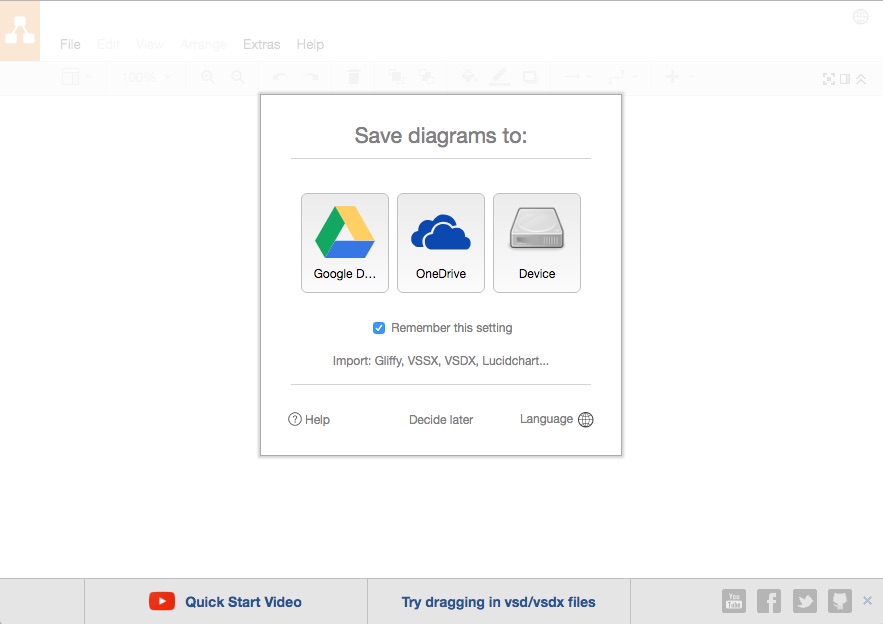
Task: Click the send to back icon
Action: point(426,77)
